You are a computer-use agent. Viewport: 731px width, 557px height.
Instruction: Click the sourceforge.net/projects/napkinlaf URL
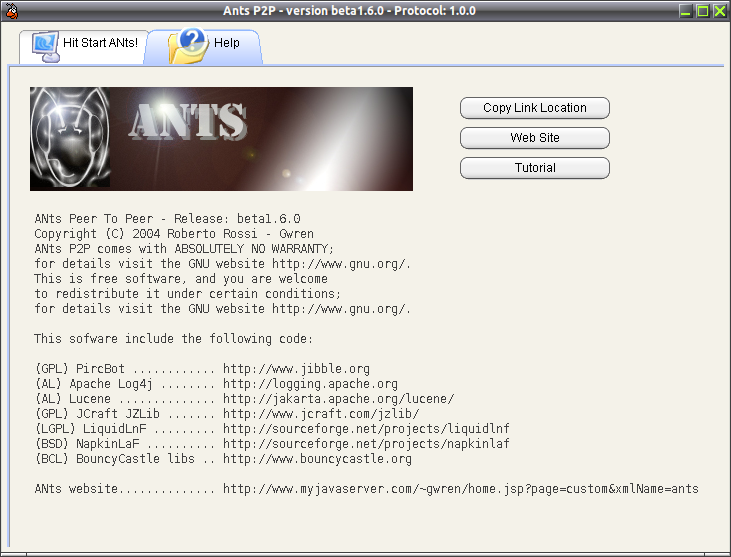(x=366, y=443)
